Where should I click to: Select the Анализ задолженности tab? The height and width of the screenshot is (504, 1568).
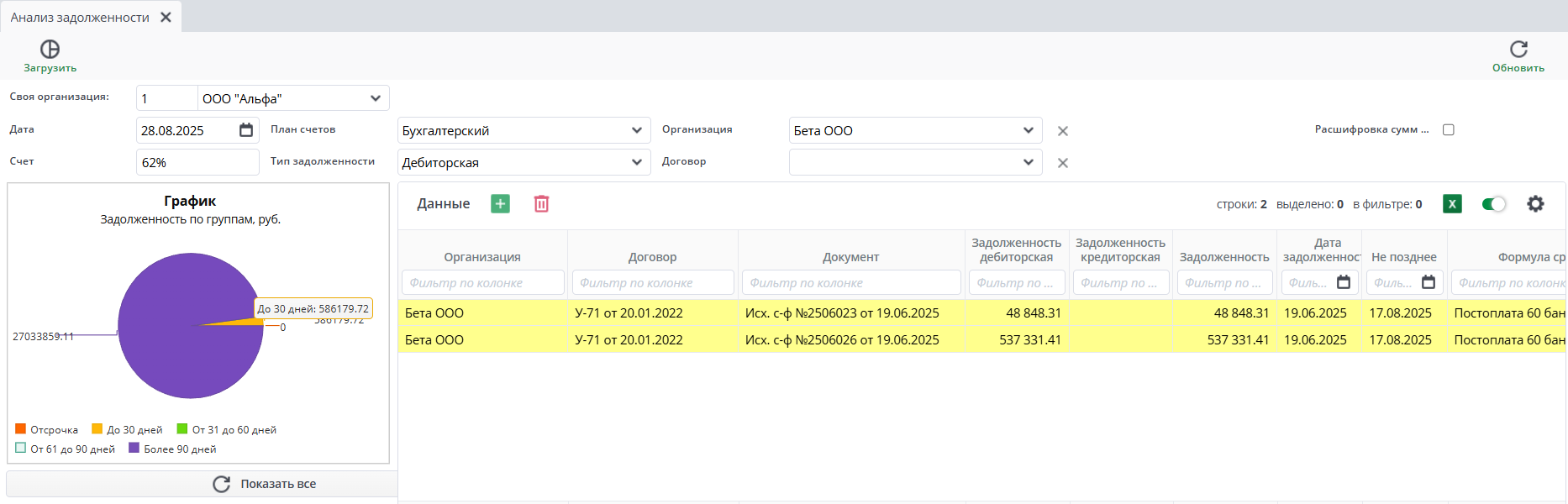tap(80, 17)
